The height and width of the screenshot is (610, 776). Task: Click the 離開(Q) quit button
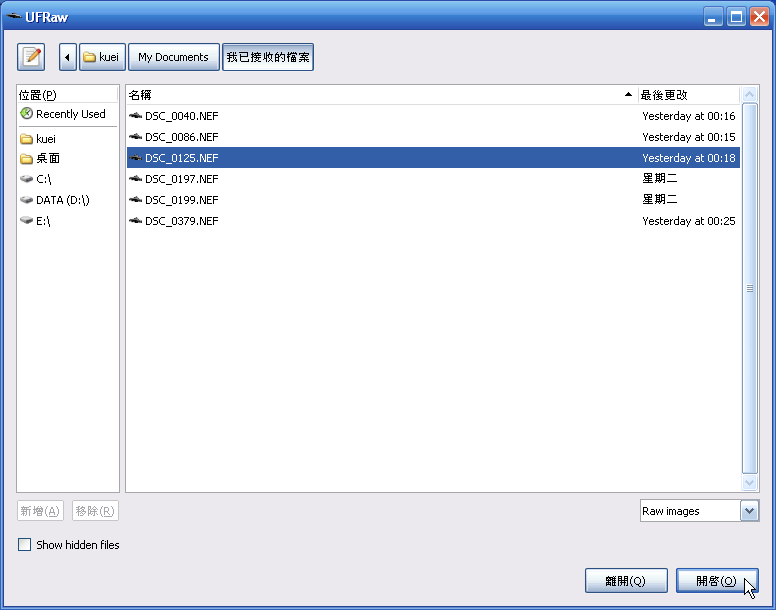coord(626,581)
